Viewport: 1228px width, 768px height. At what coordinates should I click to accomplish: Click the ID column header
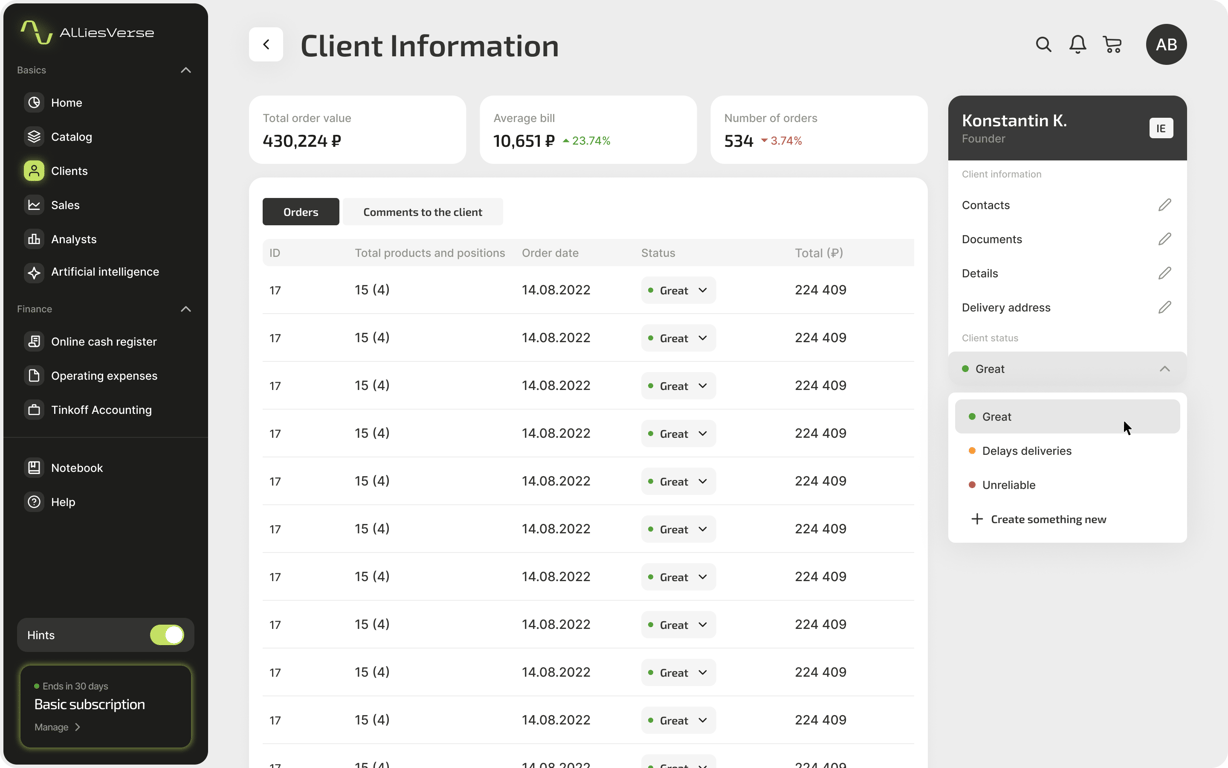pos(275,253)
